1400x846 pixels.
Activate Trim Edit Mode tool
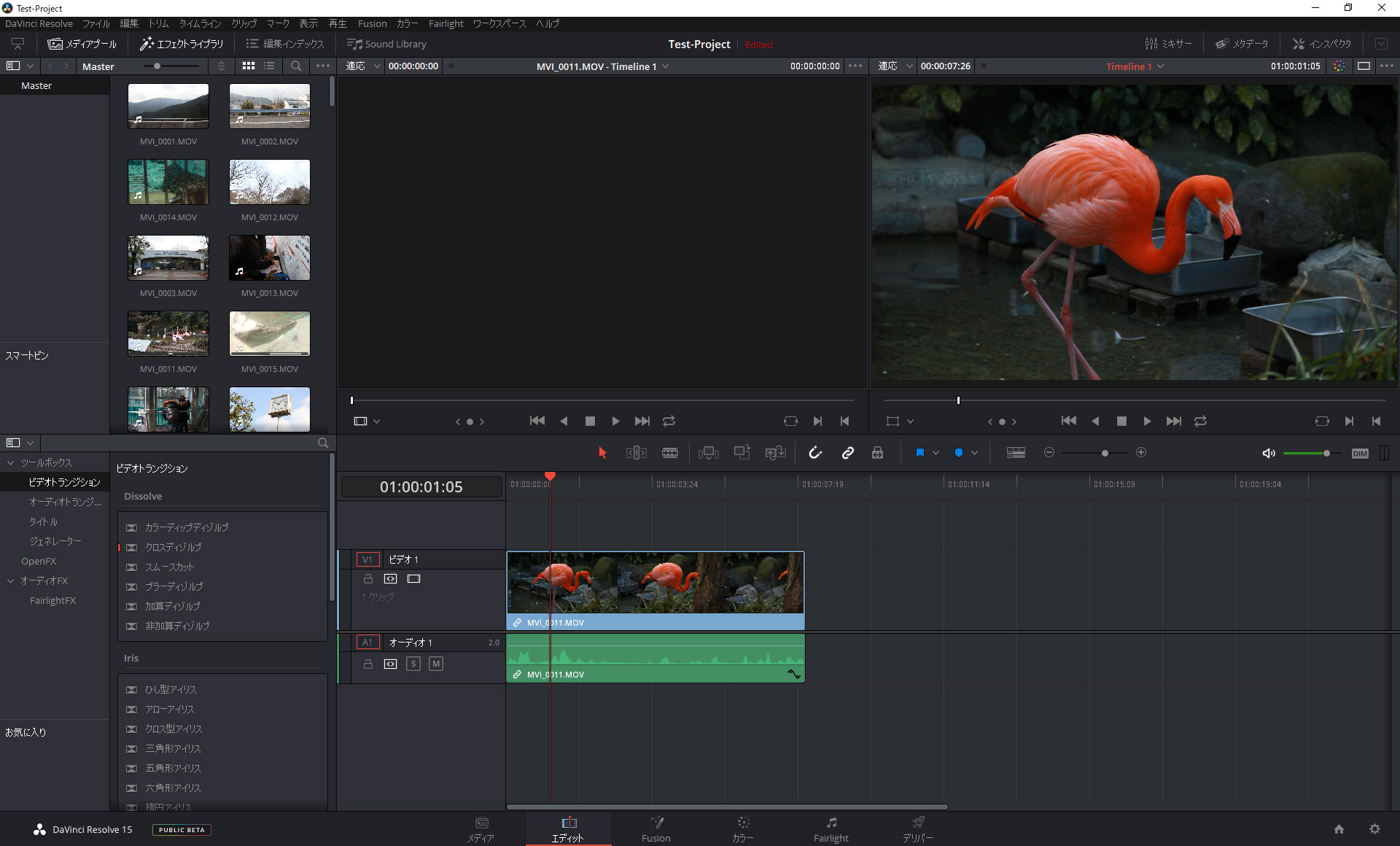click(636, 453)
